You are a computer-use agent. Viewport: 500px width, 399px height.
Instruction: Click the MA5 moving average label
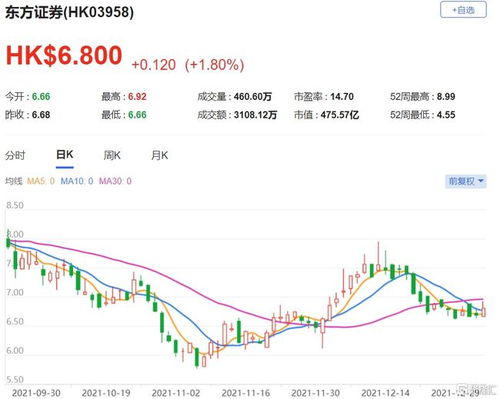click(41, 181)
